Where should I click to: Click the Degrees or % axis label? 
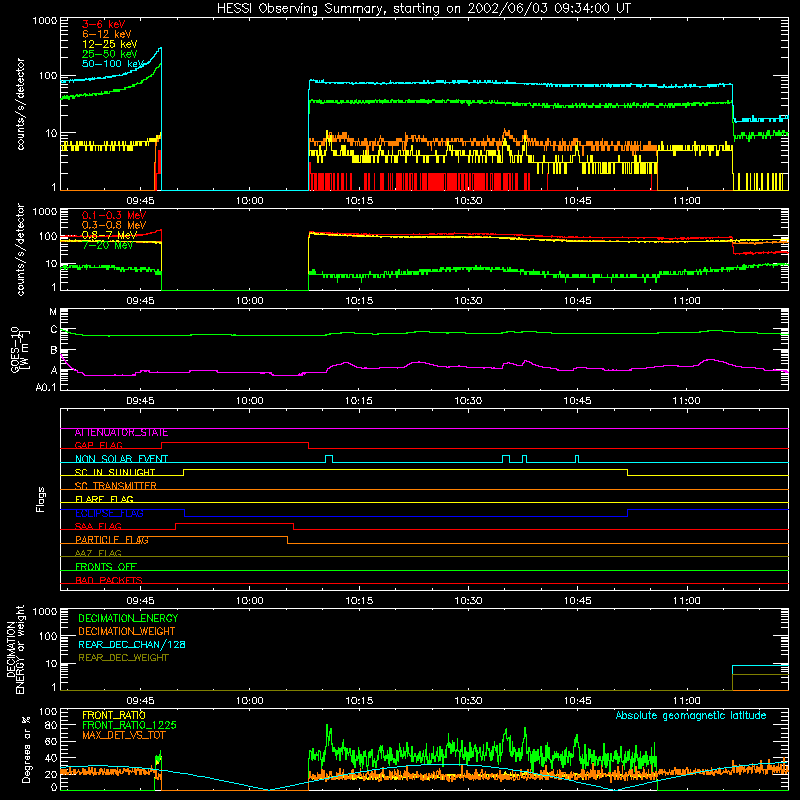[x=26, y=749]
